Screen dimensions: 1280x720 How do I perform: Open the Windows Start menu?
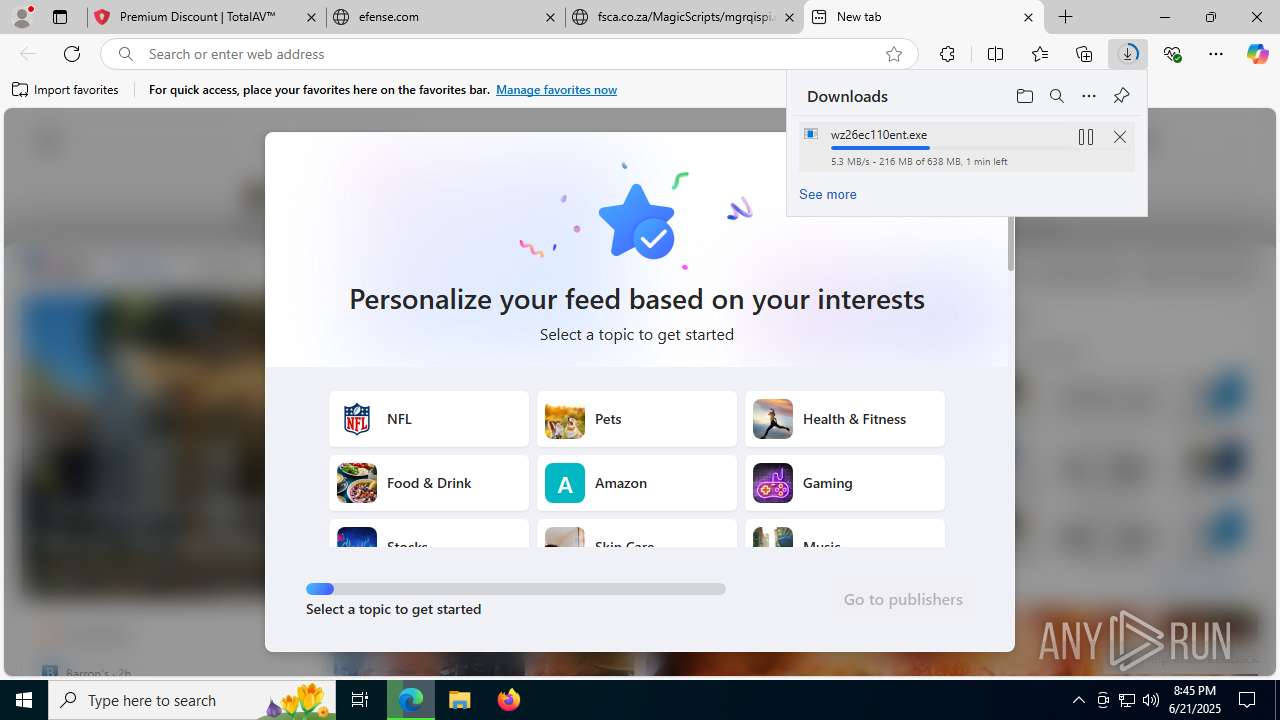click(x=24, y=700)
